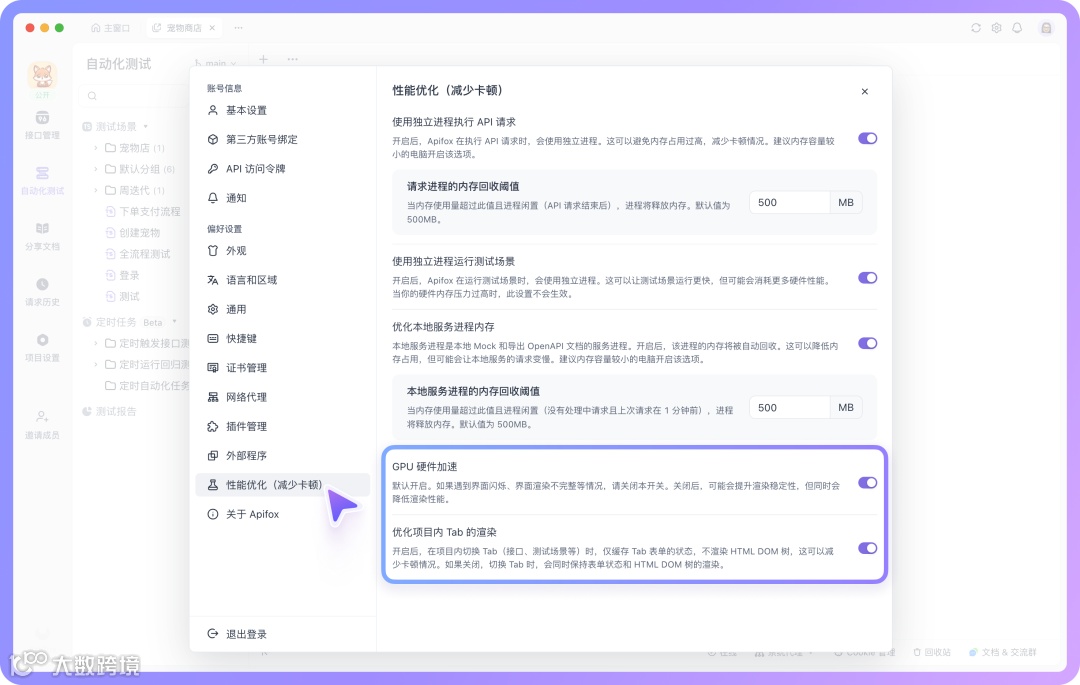Screen dimensions: 1080x685
Task: Open notifications bell in title bar
Action: [x=1017, y=28]
